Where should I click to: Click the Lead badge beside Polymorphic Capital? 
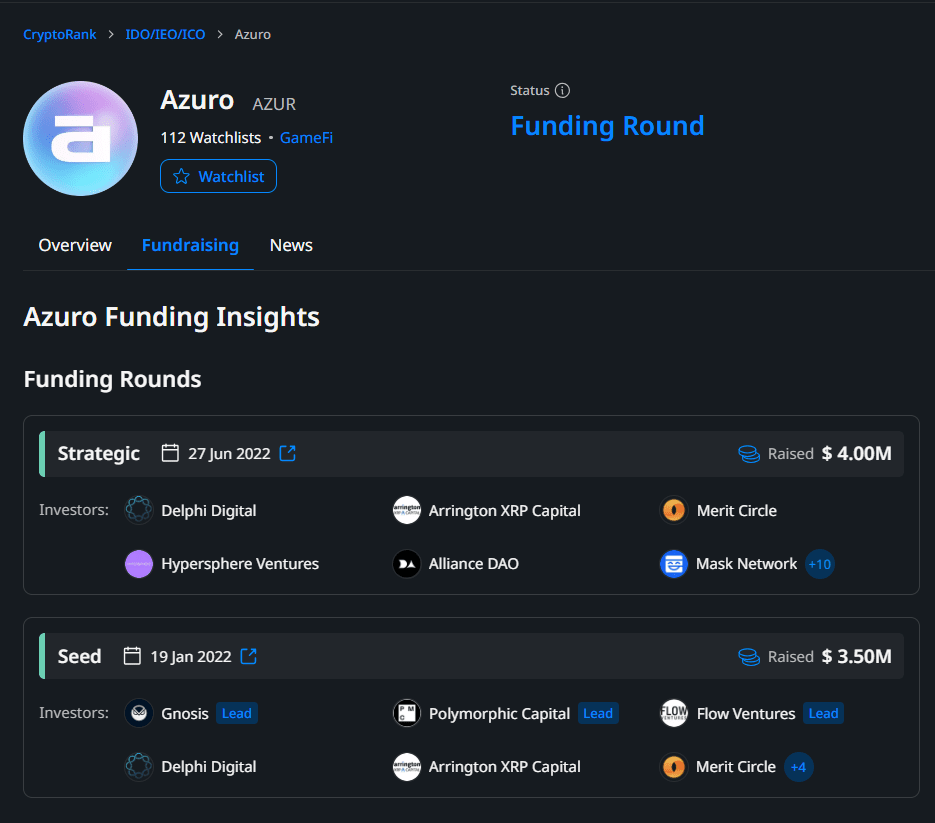pyautogui.click(x=598, y=713)
